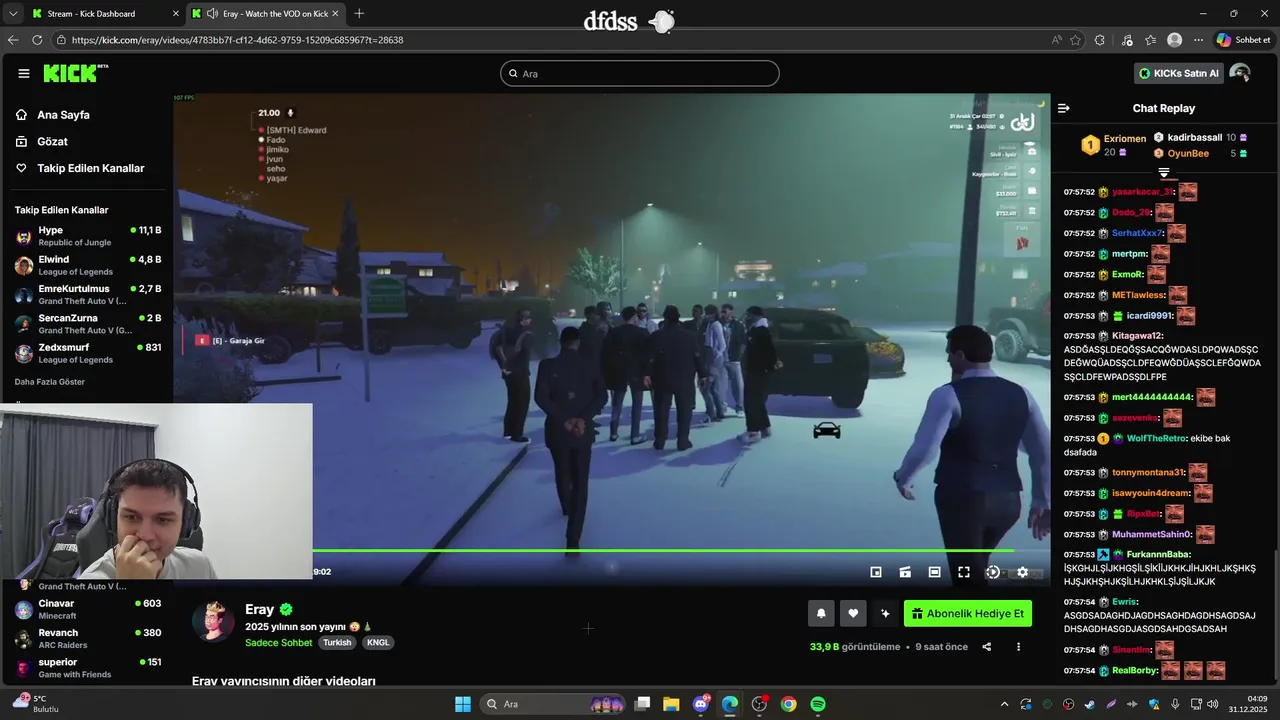Click Copilot 'Sohbet et' button
1280x720 pixels.
(1243, 40)
